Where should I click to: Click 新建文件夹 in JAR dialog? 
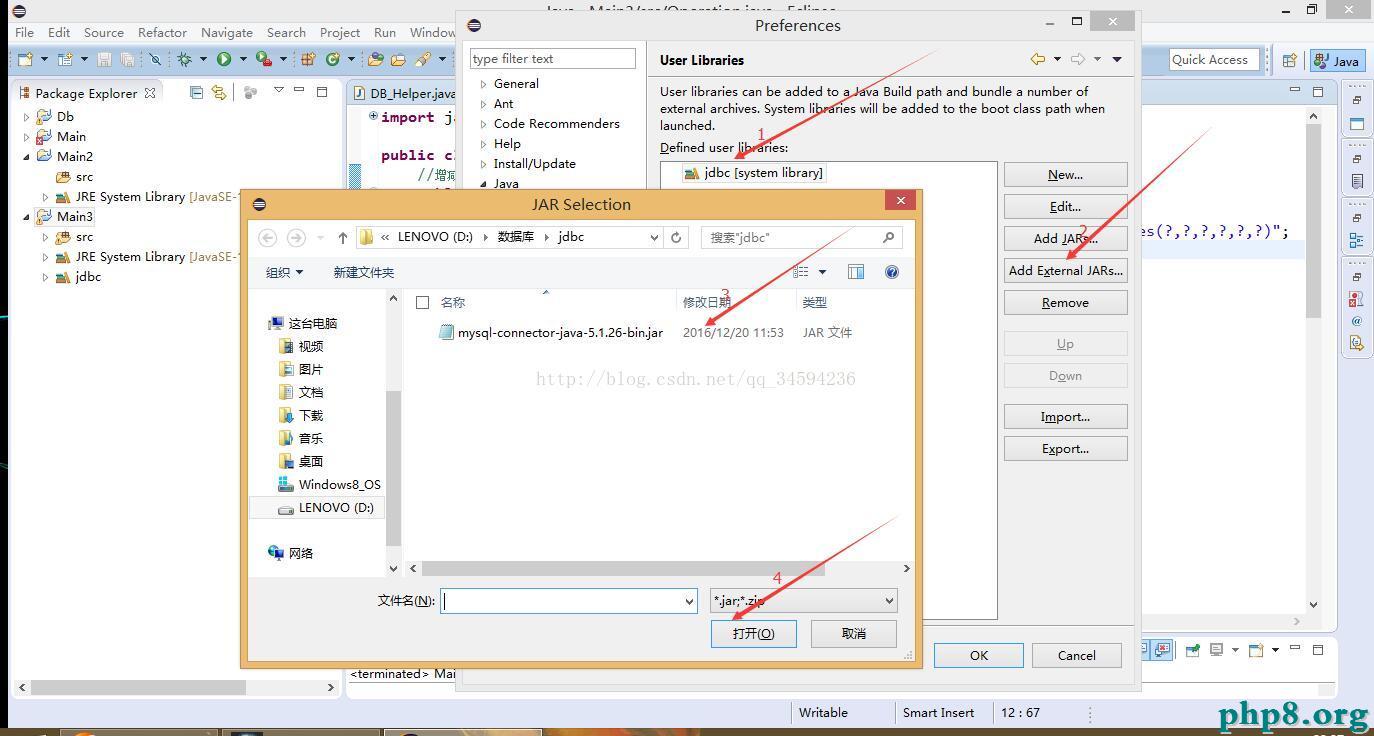coord(363,272)
